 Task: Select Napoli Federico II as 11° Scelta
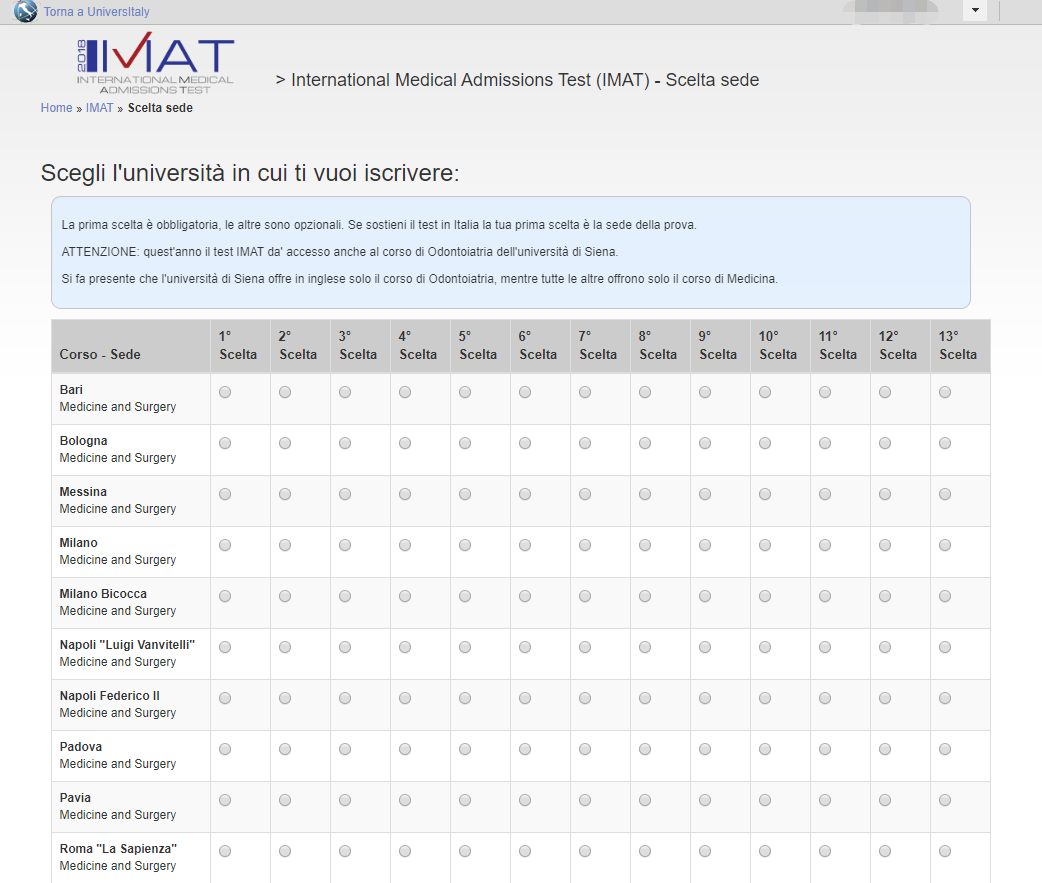tap(825, 698)
